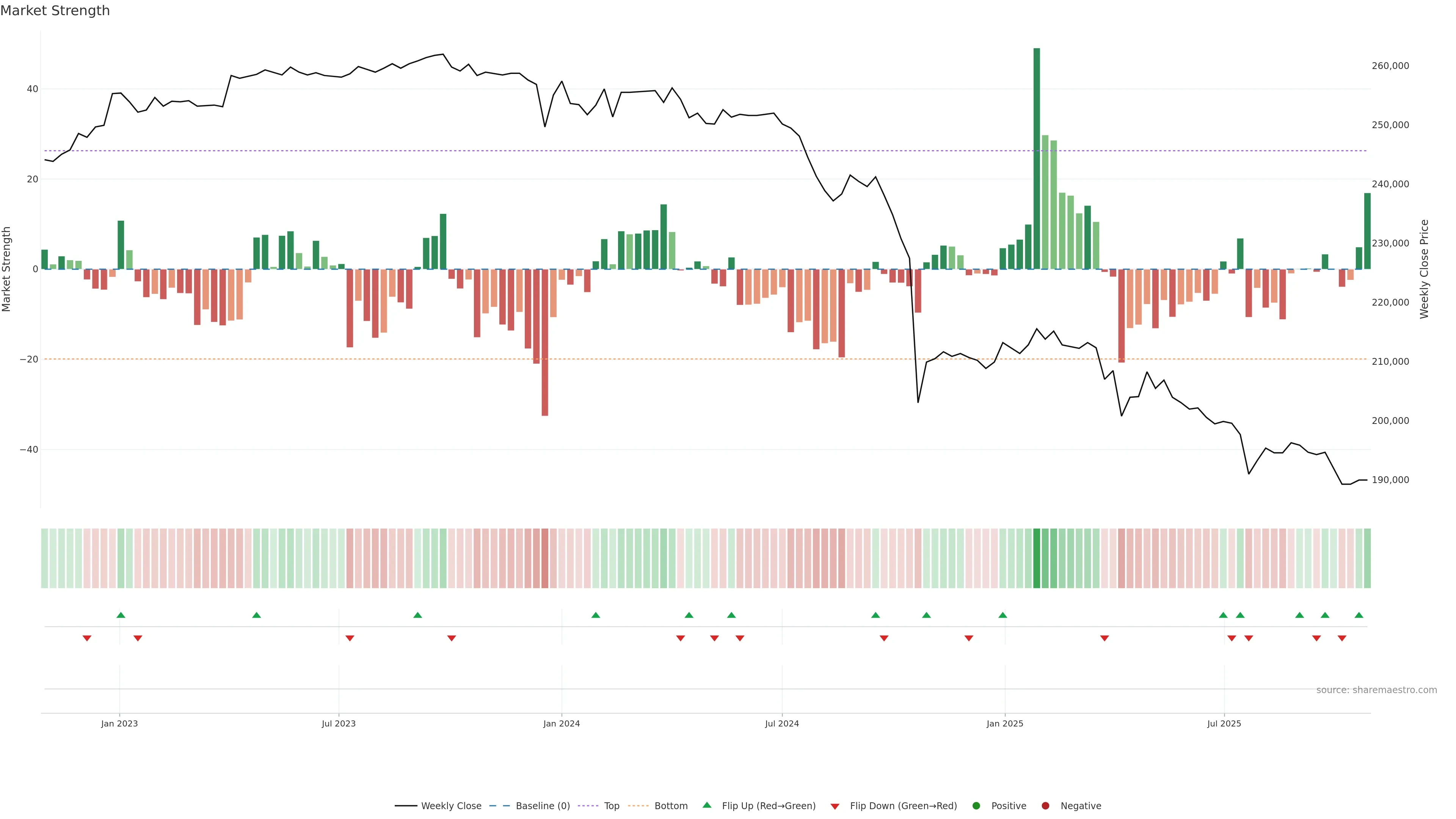Click the flip-up triangle near Jan 2023
This screenshot has width=1456, height=819.
121,615
